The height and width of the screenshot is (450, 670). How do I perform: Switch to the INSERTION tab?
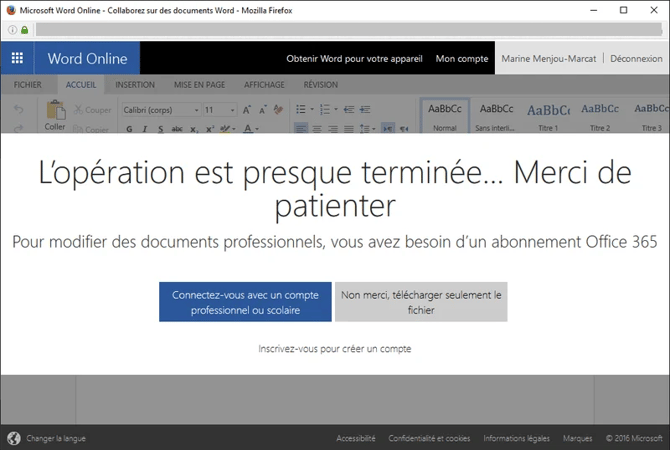click(x=135, y=85)
